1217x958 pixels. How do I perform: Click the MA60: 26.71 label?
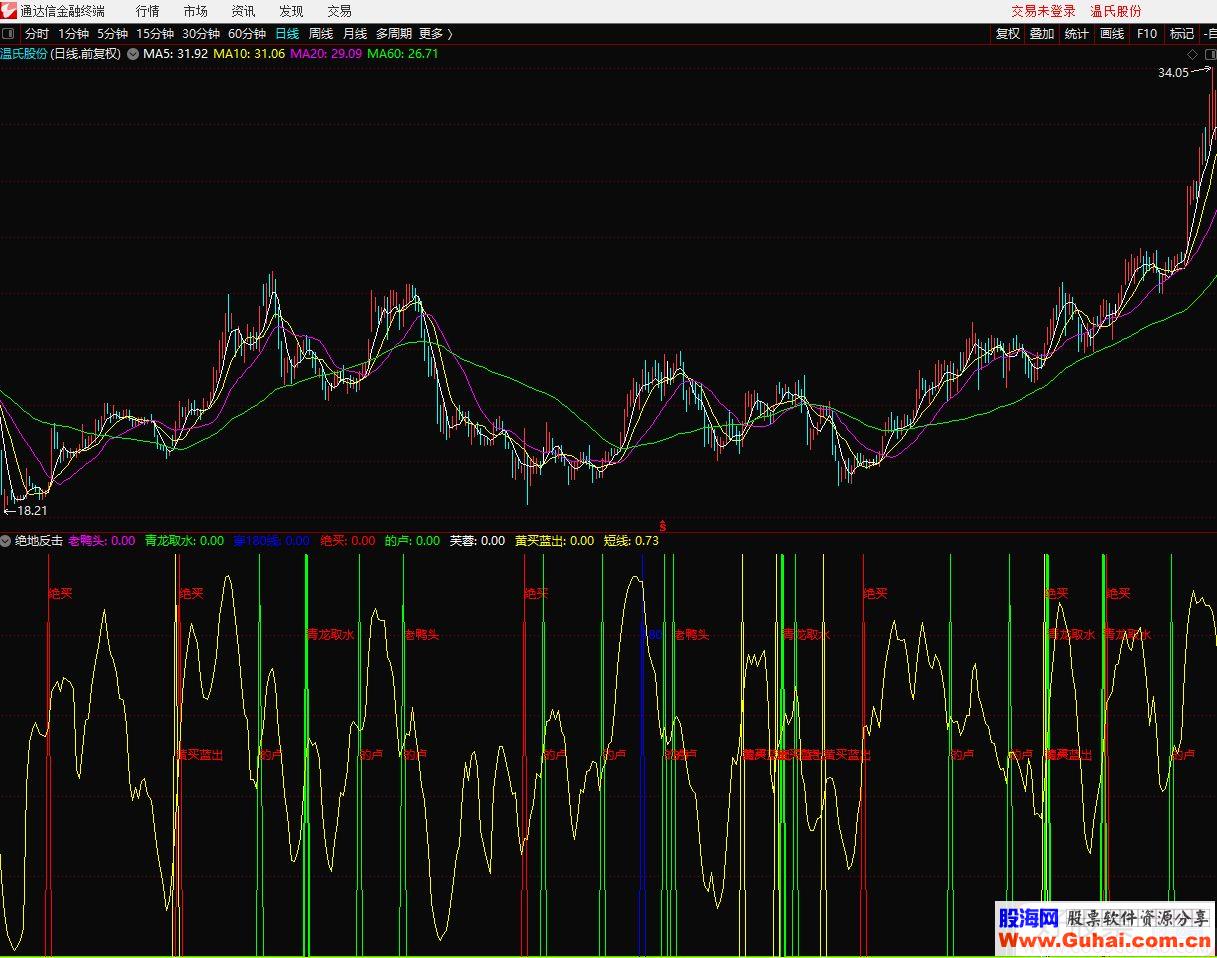tap(403, 54)
